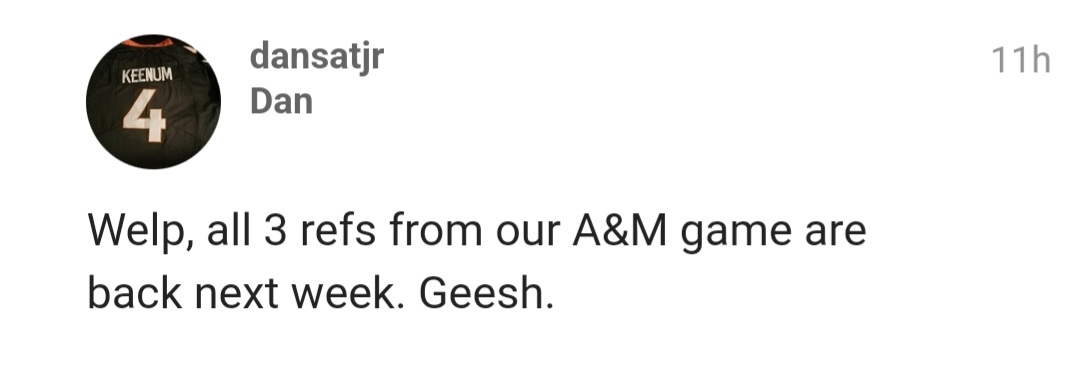
Task: Select the second line 'back next week'
Action: (320, 293)
